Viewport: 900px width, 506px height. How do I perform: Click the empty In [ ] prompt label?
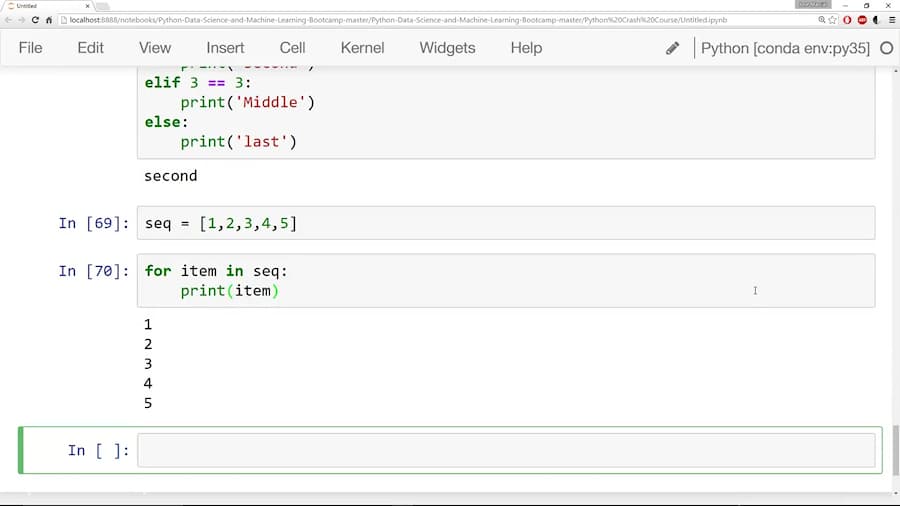[98, 451]
